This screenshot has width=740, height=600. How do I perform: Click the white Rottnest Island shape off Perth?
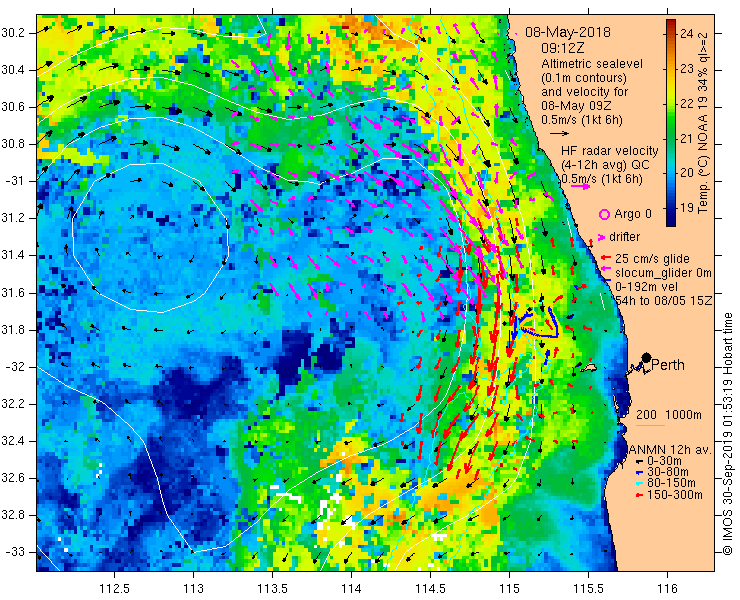tap(587, 368)
